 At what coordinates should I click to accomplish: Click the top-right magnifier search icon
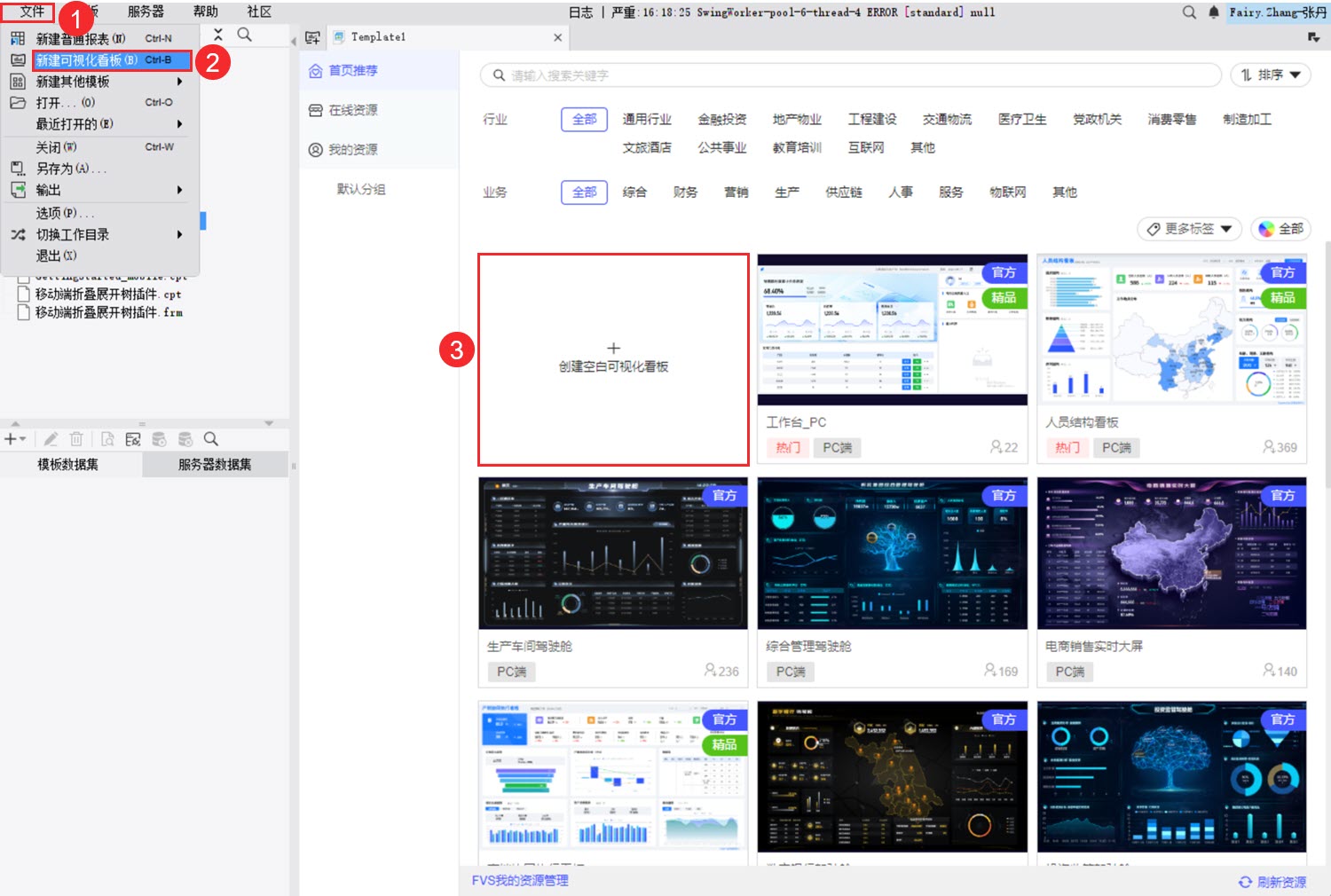(x=1189, y=12)
